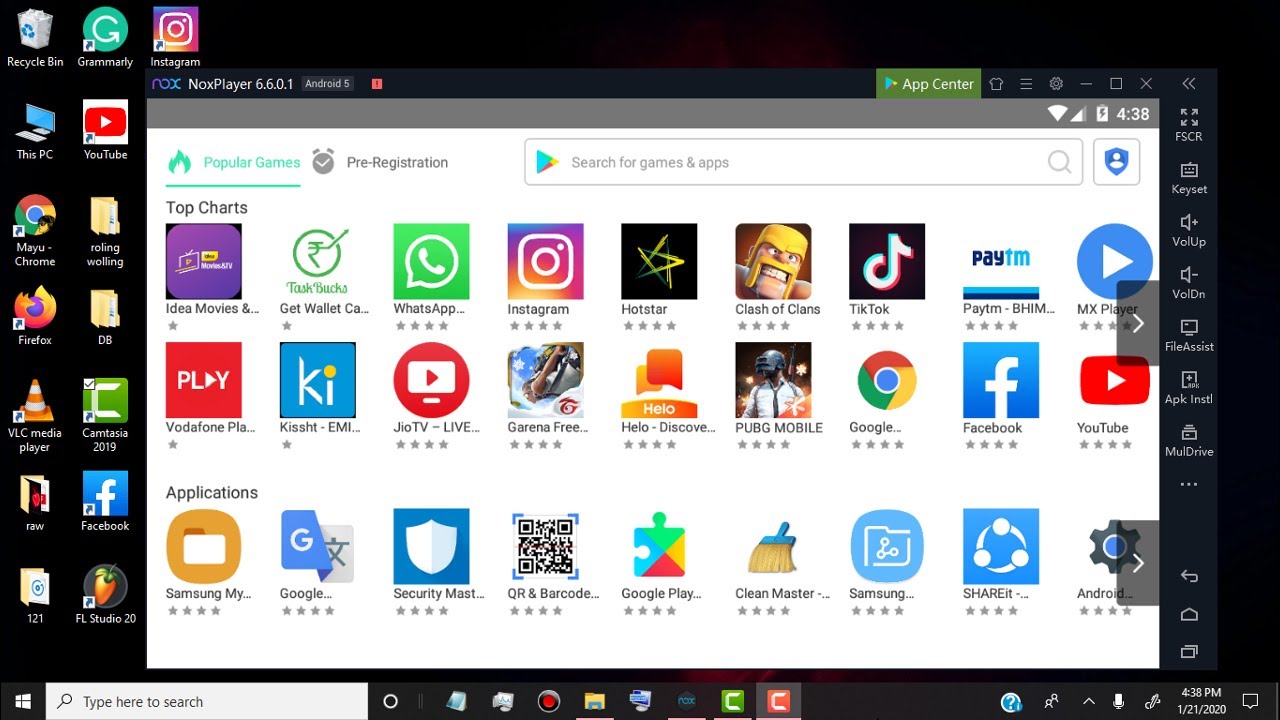Click the taskbar Type here to search box

(208, 701)
